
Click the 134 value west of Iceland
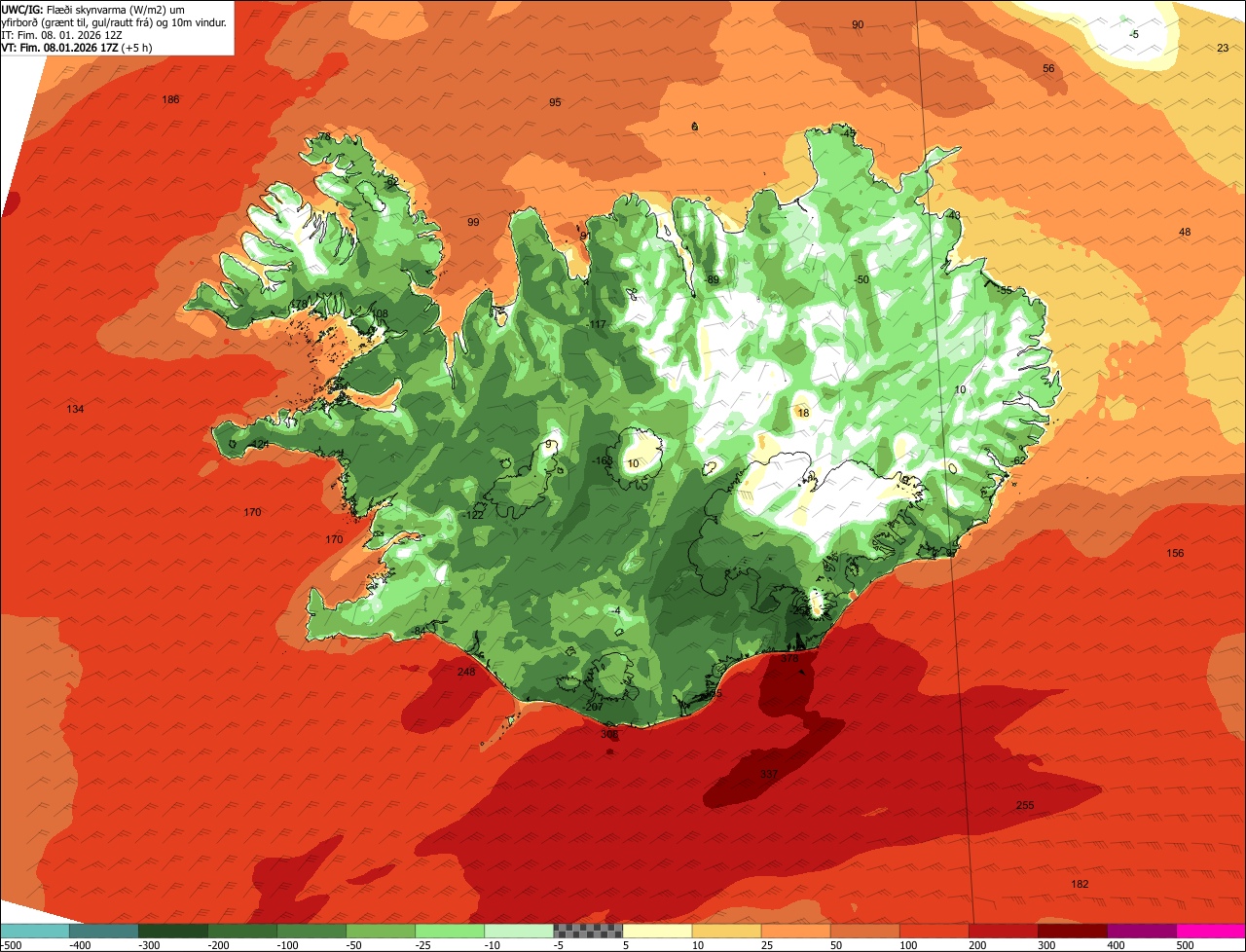pos(75,409)
